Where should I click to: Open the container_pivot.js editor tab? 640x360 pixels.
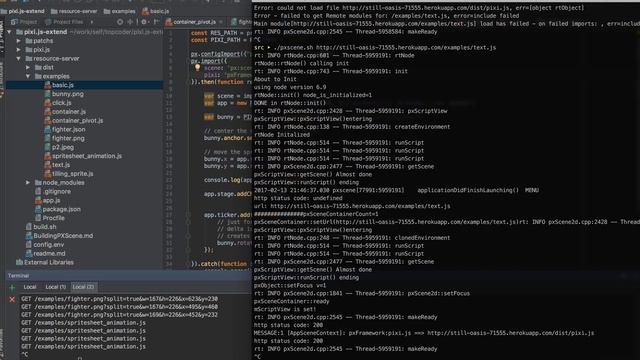194,22
